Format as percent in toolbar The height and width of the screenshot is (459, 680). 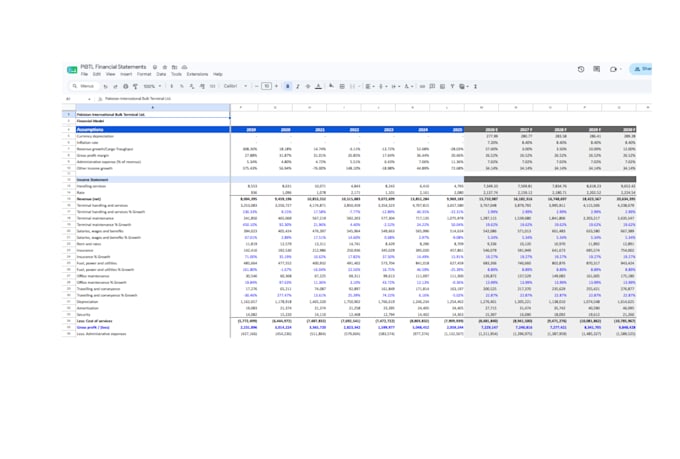click(x=182, y=86)
